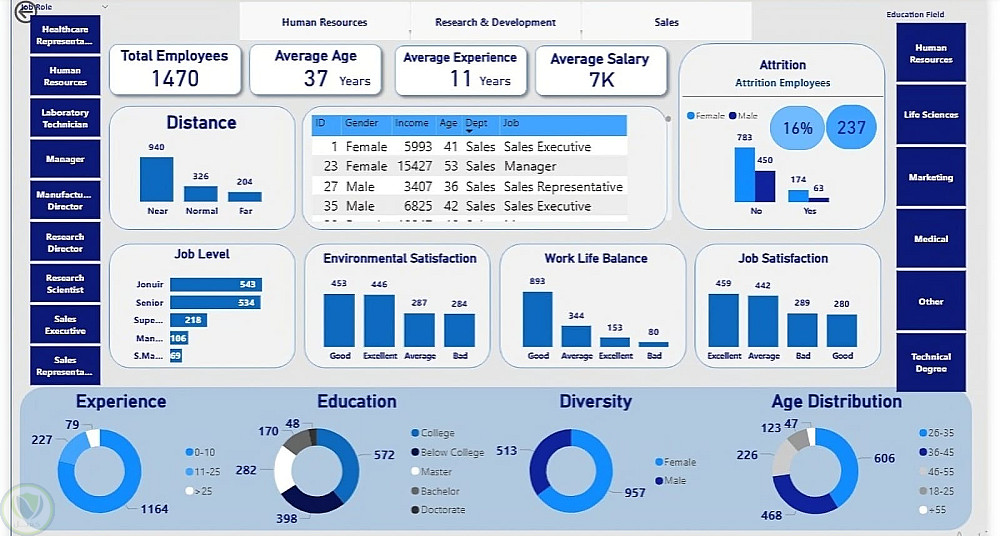
Task: Select Other education field
Action: (931, 301)
